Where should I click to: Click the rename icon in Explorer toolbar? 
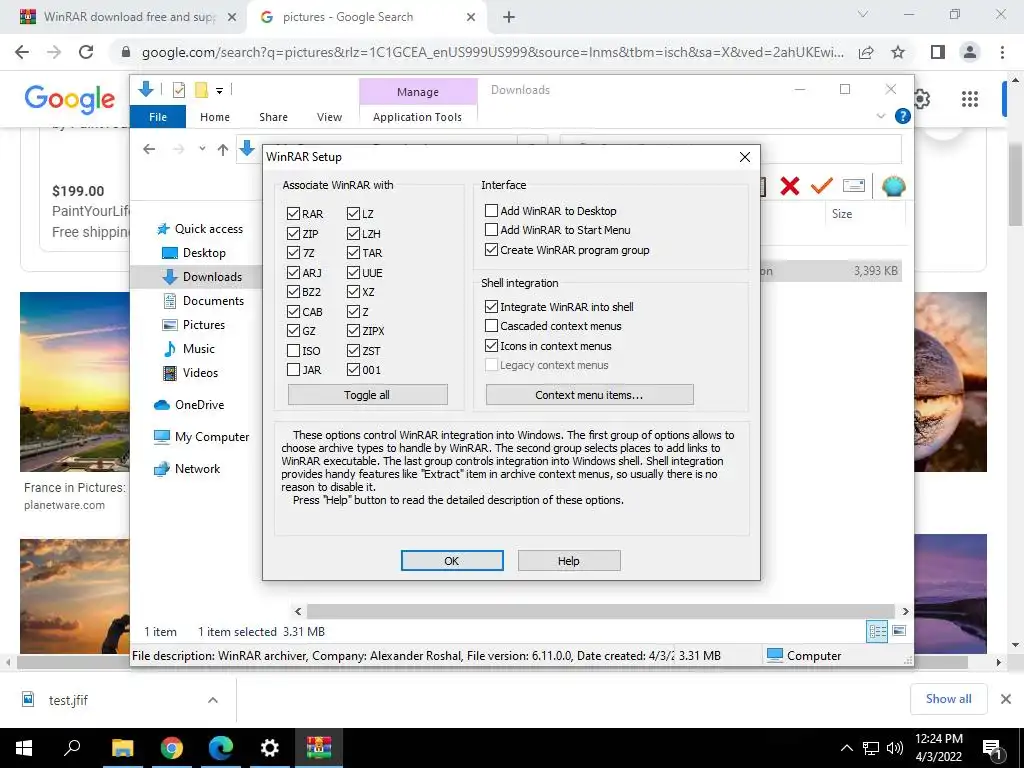point(854,186)
